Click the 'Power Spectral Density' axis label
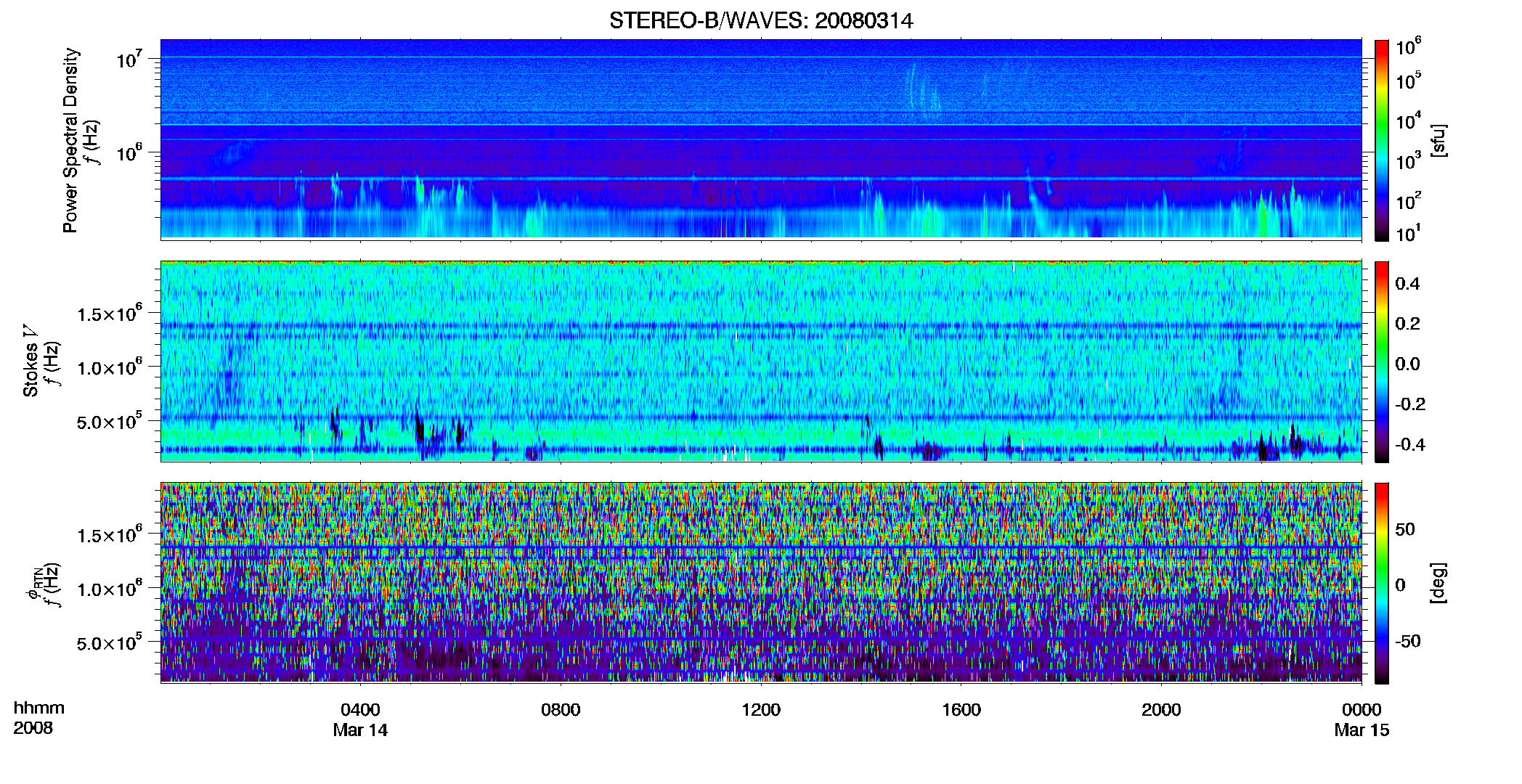1522x784 pixels. (x=70, y=140)
